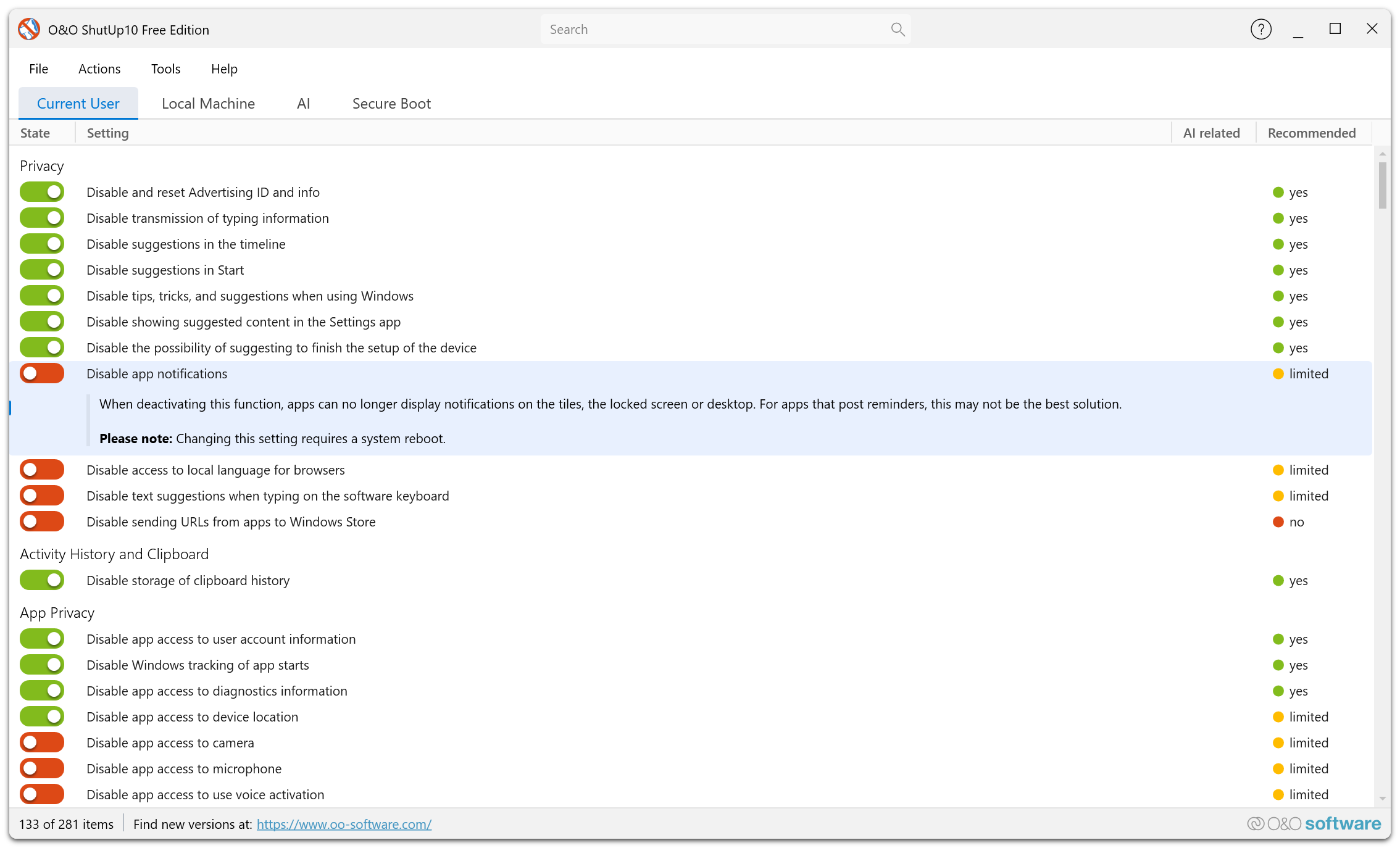Open the help question mark icon
The width and height of the screenshot is (1400, 848).
pyautogui.click(x=1260, y=29)
